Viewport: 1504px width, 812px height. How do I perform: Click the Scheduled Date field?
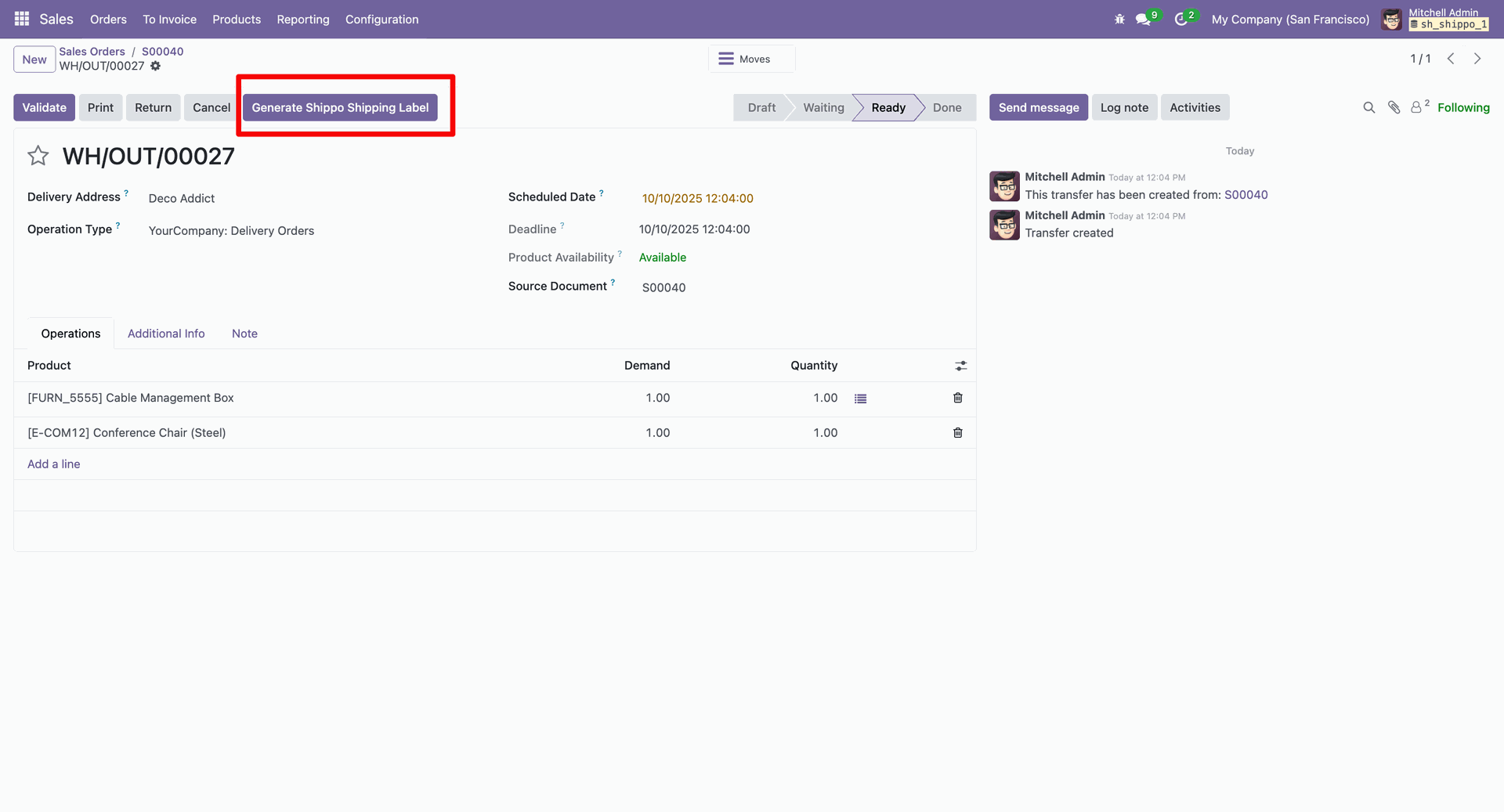coord(697,199)
